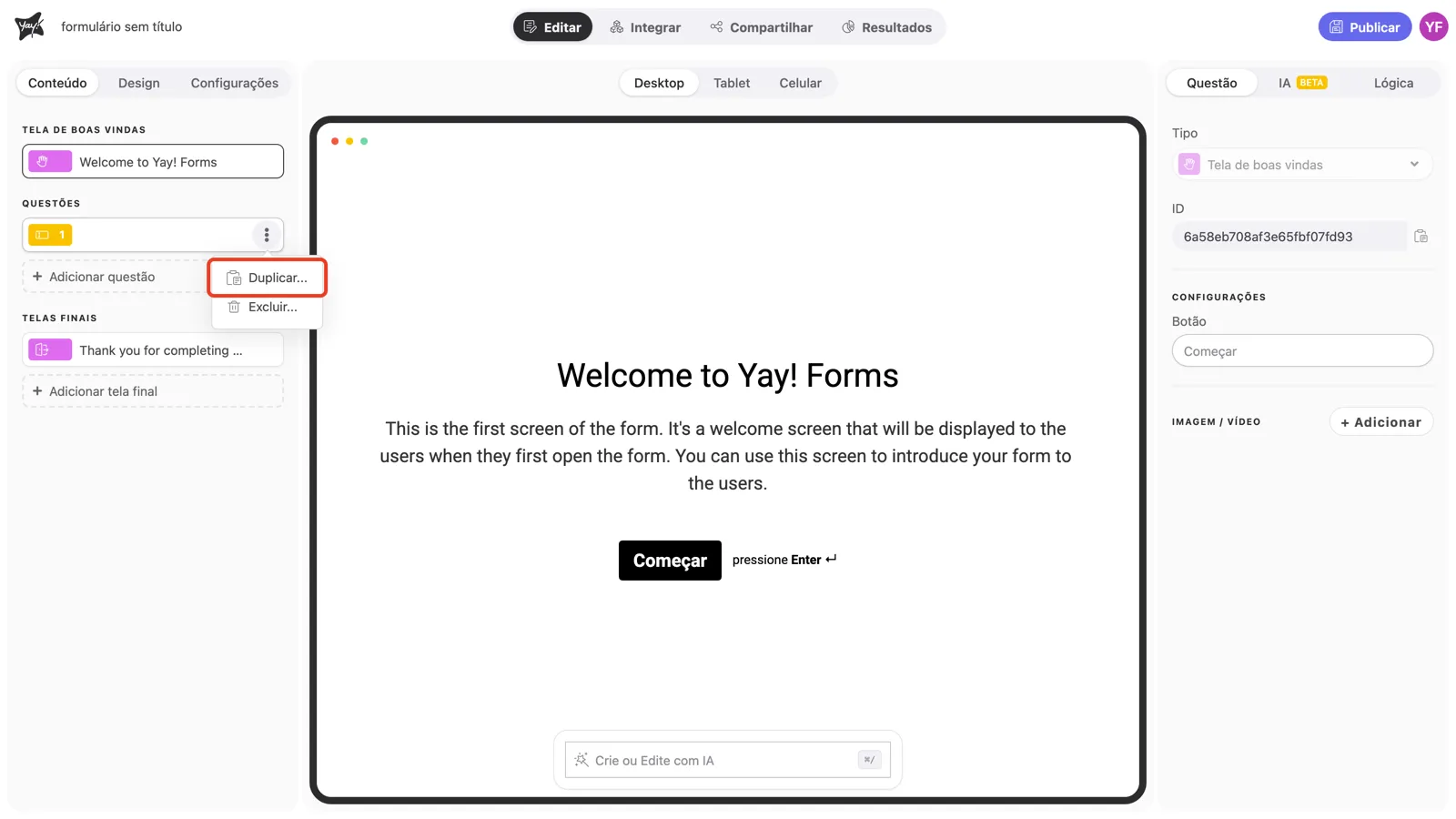Switch to the Lógica tab
Image resolution: width=1456 pixels, height=819 pixels.
[1393, 83]
